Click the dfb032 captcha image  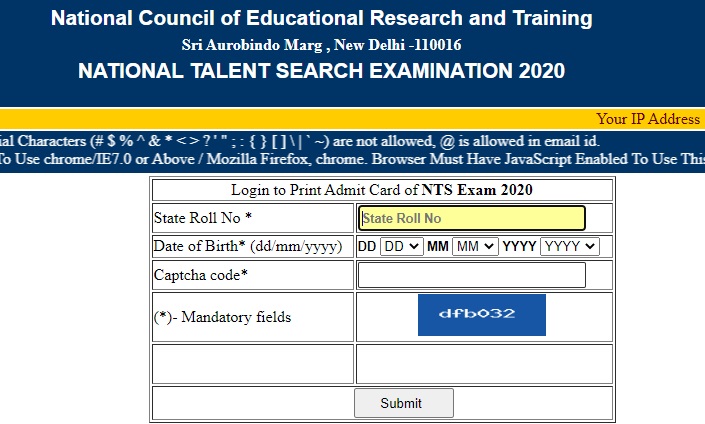click(482, 315)
